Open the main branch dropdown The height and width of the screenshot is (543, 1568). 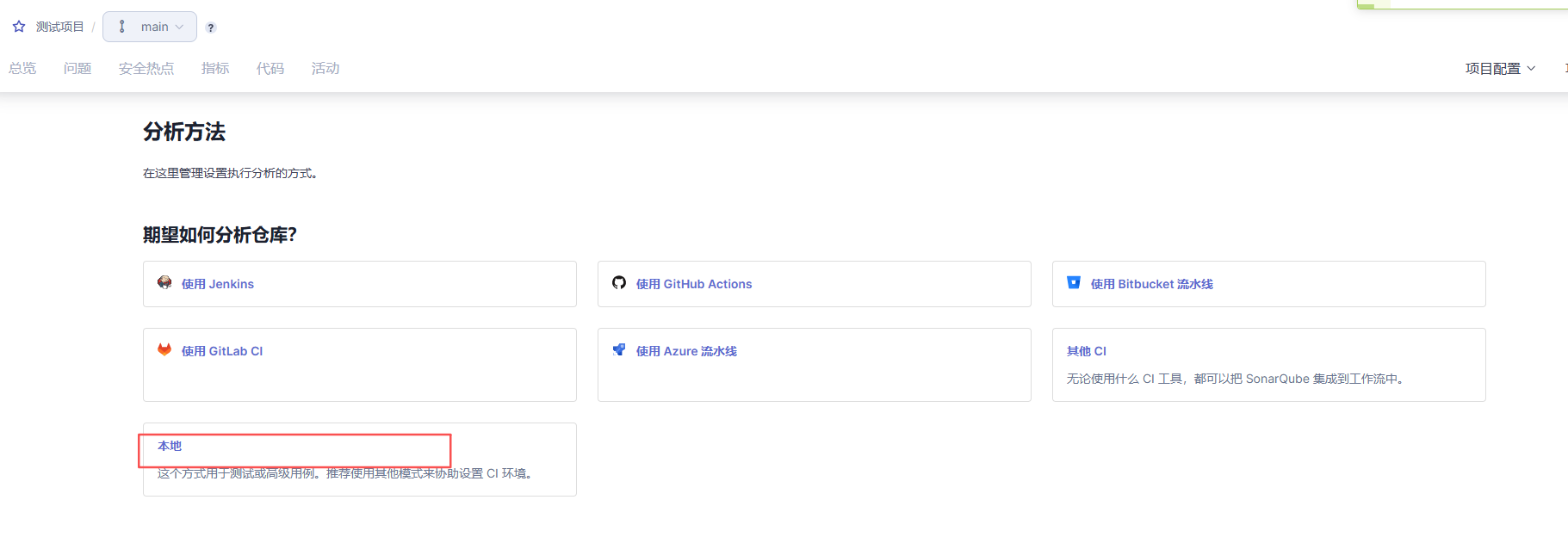pos(150,27)
